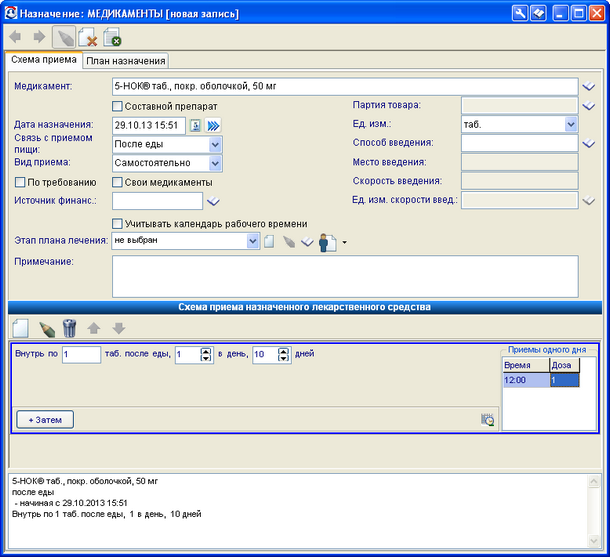The height and width of the screenshot is (557, 610).
Task: Expand small arrow beside person-document icon
Action: tap(344, 242)
